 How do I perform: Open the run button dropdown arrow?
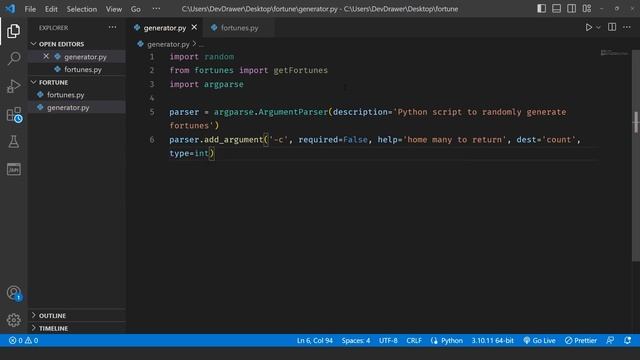click(x=598, y=28)
